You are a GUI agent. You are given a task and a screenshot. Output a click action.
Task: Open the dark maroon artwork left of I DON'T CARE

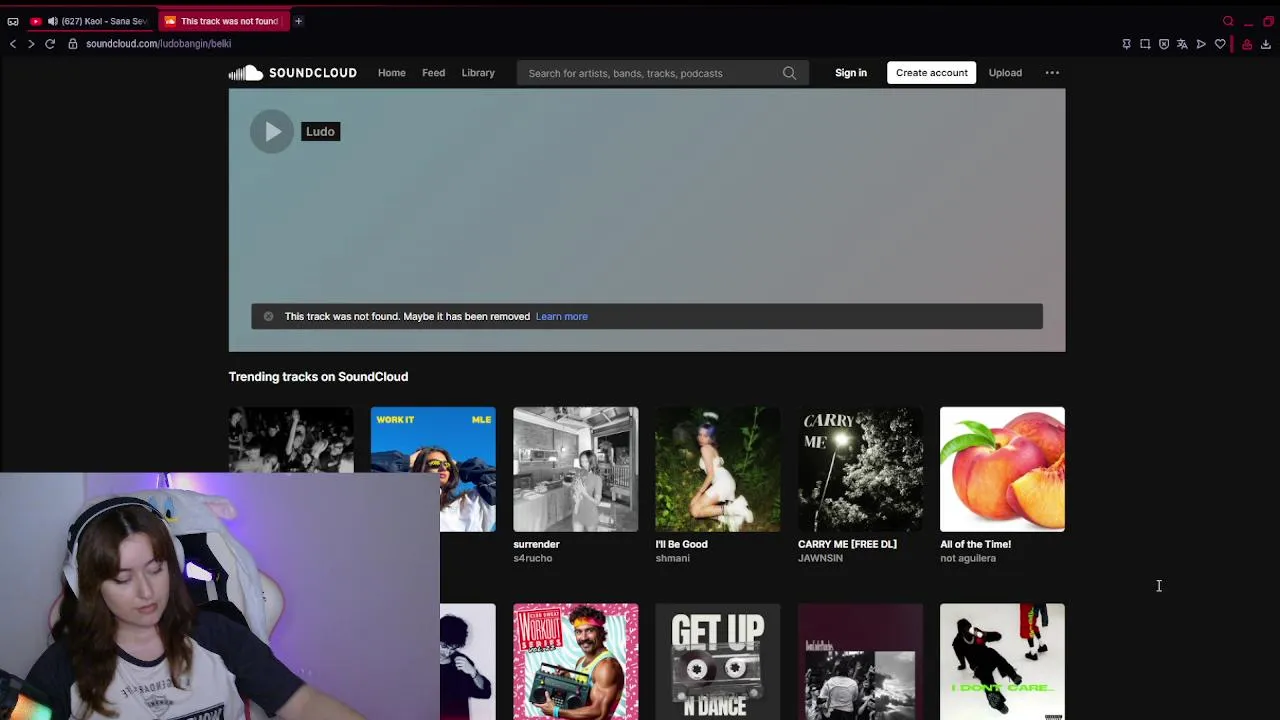pos(860,661)
